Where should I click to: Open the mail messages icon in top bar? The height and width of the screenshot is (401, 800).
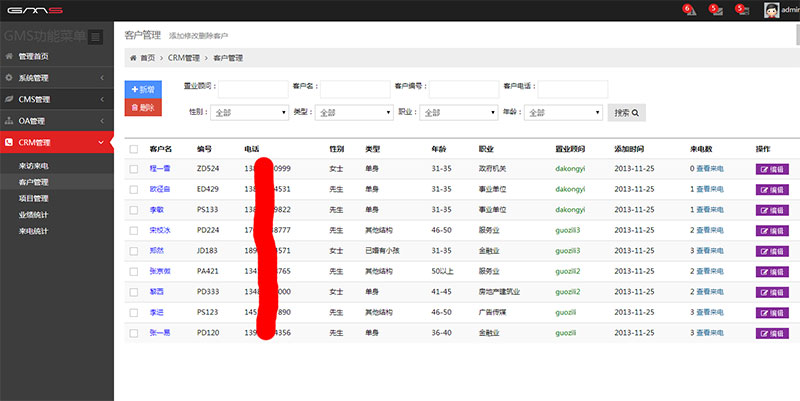point(715,10)
